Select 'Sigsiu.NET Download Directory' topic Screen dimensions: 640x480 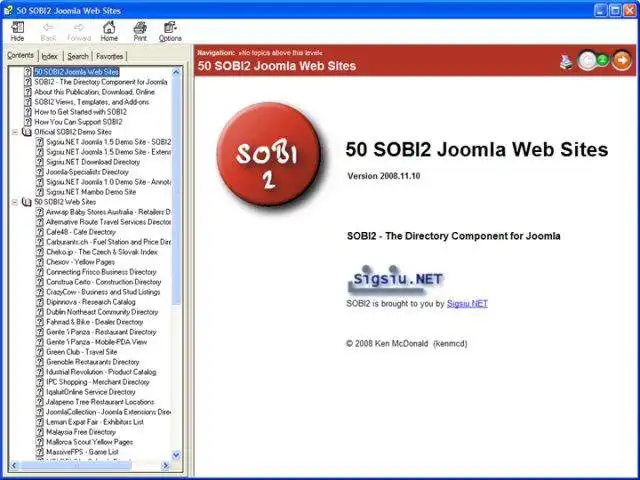(93, 162)
